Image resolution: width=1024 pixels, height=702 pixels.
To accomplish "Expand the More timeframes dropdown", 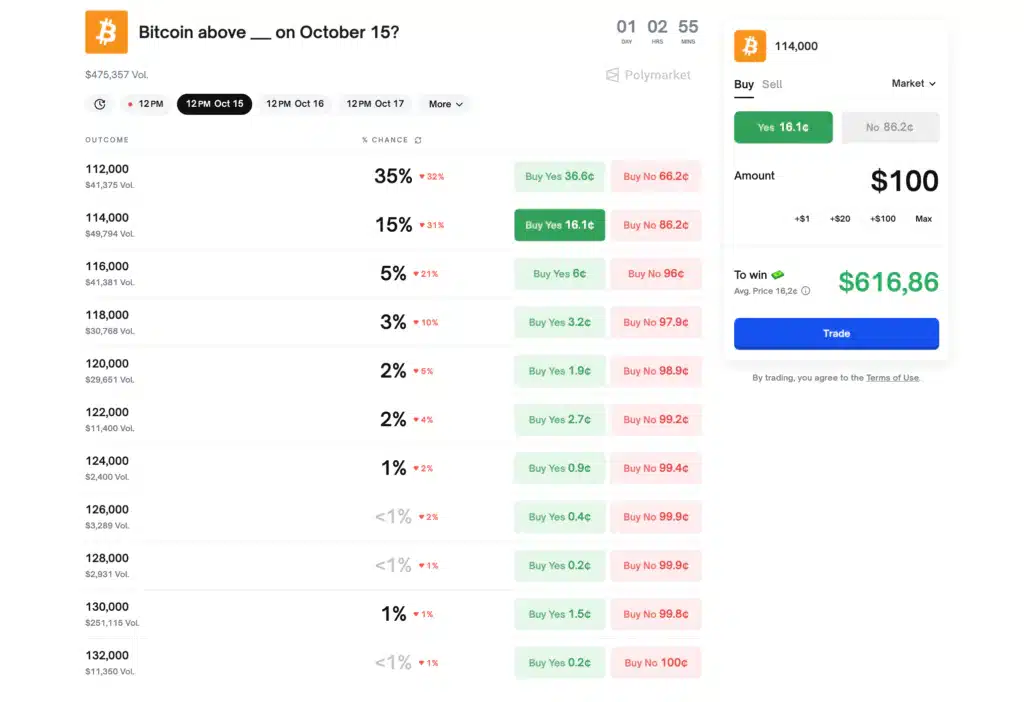I will click(x=444, y=103).
